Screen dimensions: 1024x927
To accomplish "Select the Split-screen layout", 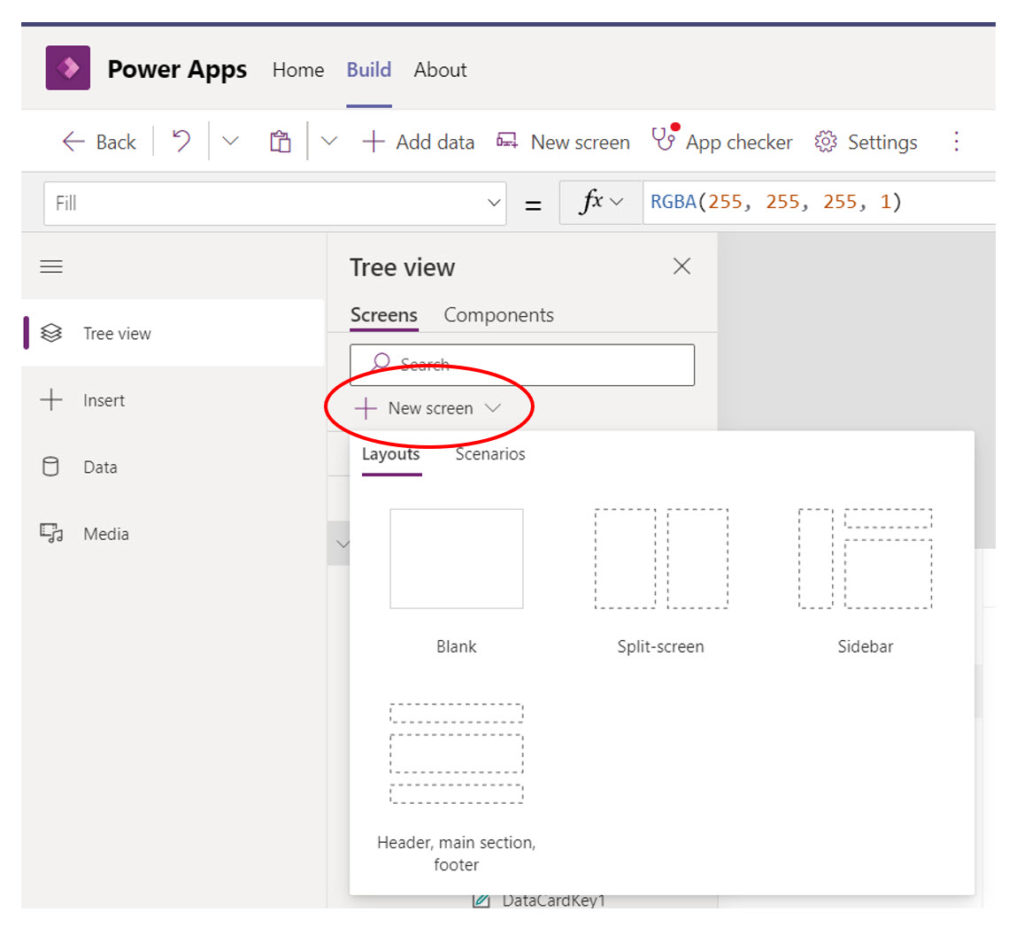I will pyautogui.click(x=661, y=558).
